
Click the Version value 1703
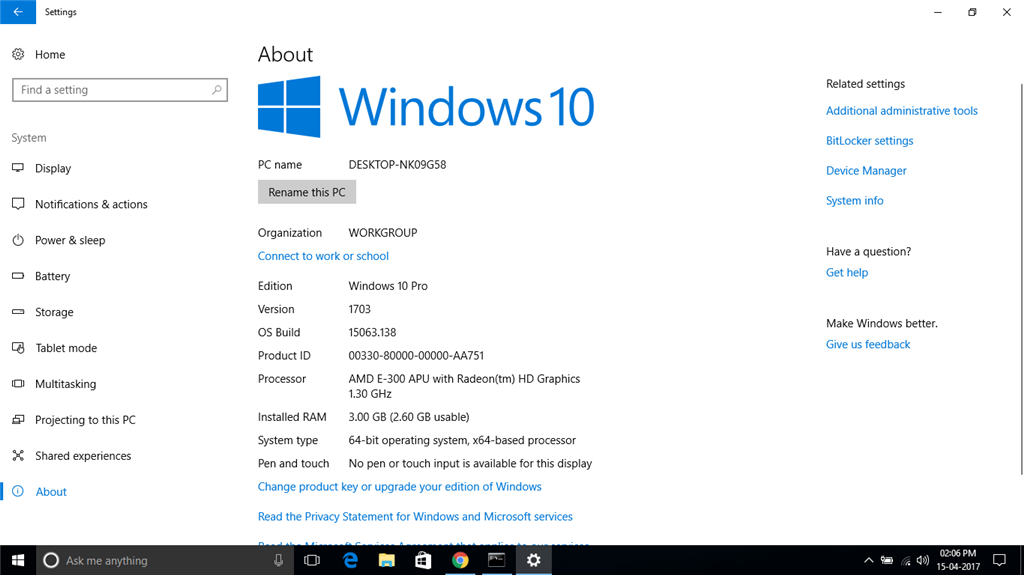(359, 309)
